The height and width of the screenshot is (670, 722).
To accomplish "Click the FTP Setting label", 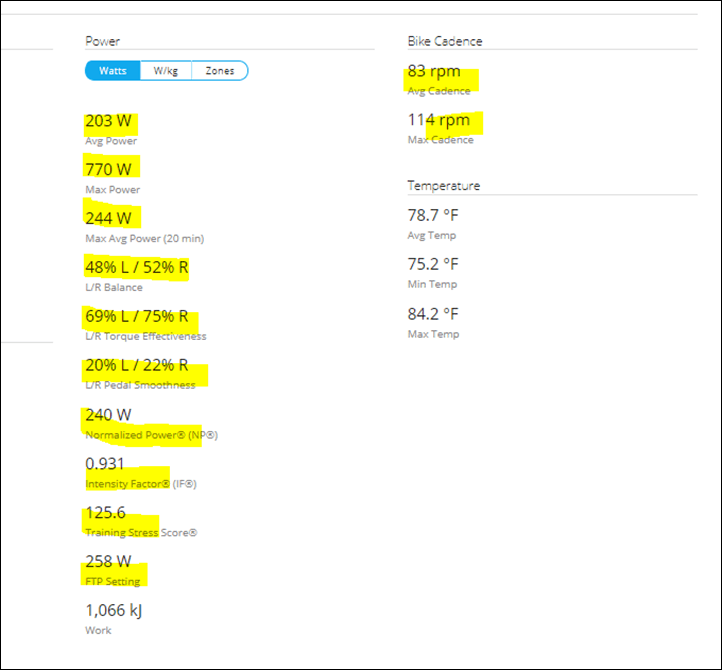I will pyautogui.click(x=113, y=582).
